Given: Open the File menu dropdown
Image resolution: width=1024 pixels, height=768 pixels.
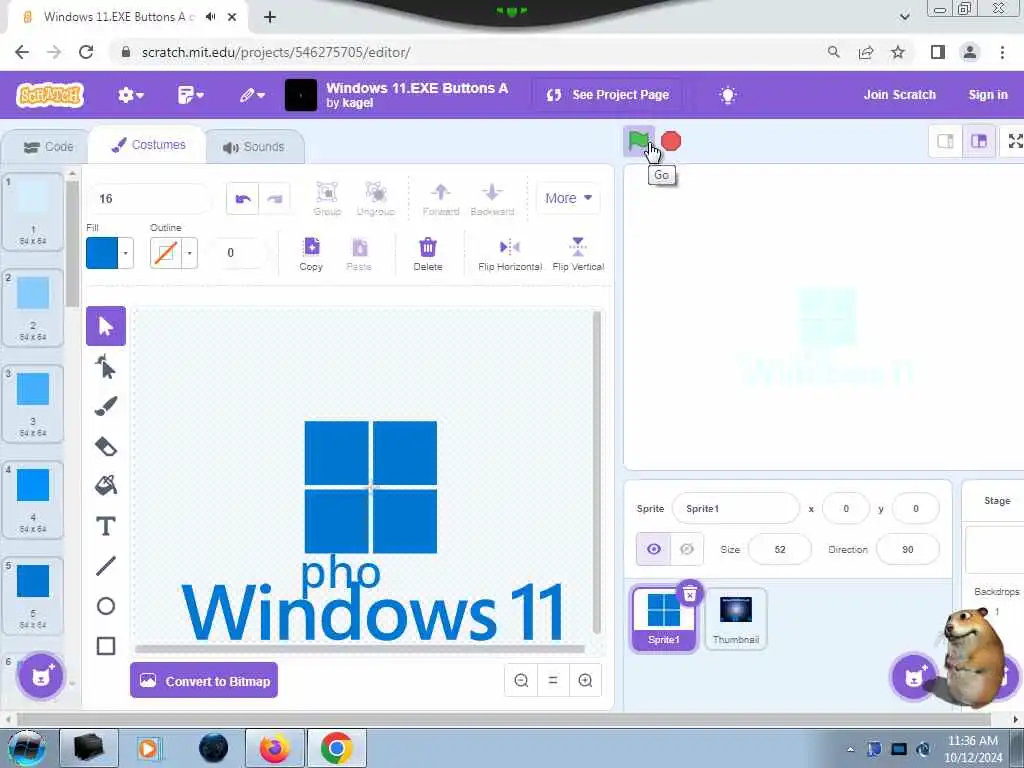Looking at the screenshot, I should coord(190,95).
